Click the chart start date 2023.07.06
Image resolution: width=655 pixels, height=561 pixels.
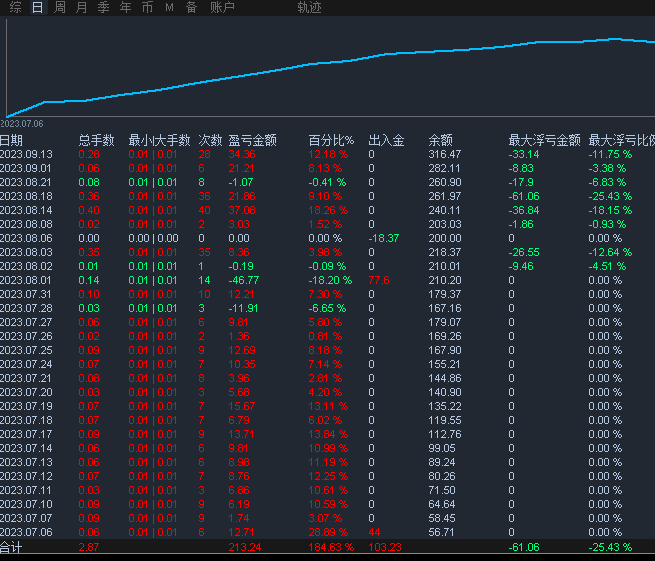tap(22, 124)
